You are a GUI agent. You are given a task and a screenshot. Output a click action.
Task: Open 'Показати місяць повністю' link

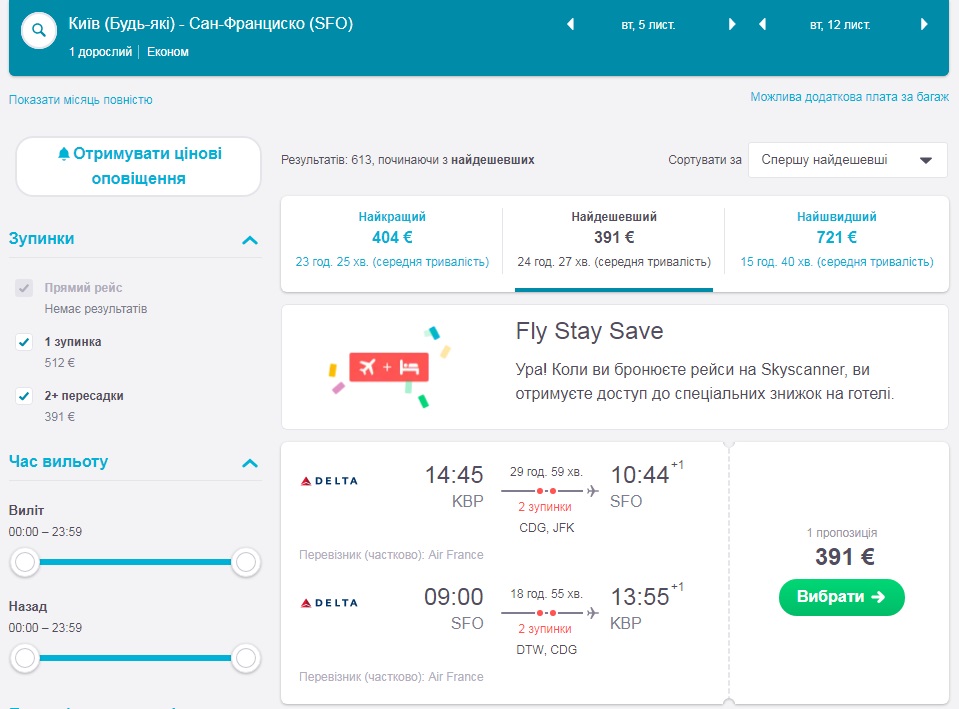coord(81,100)
